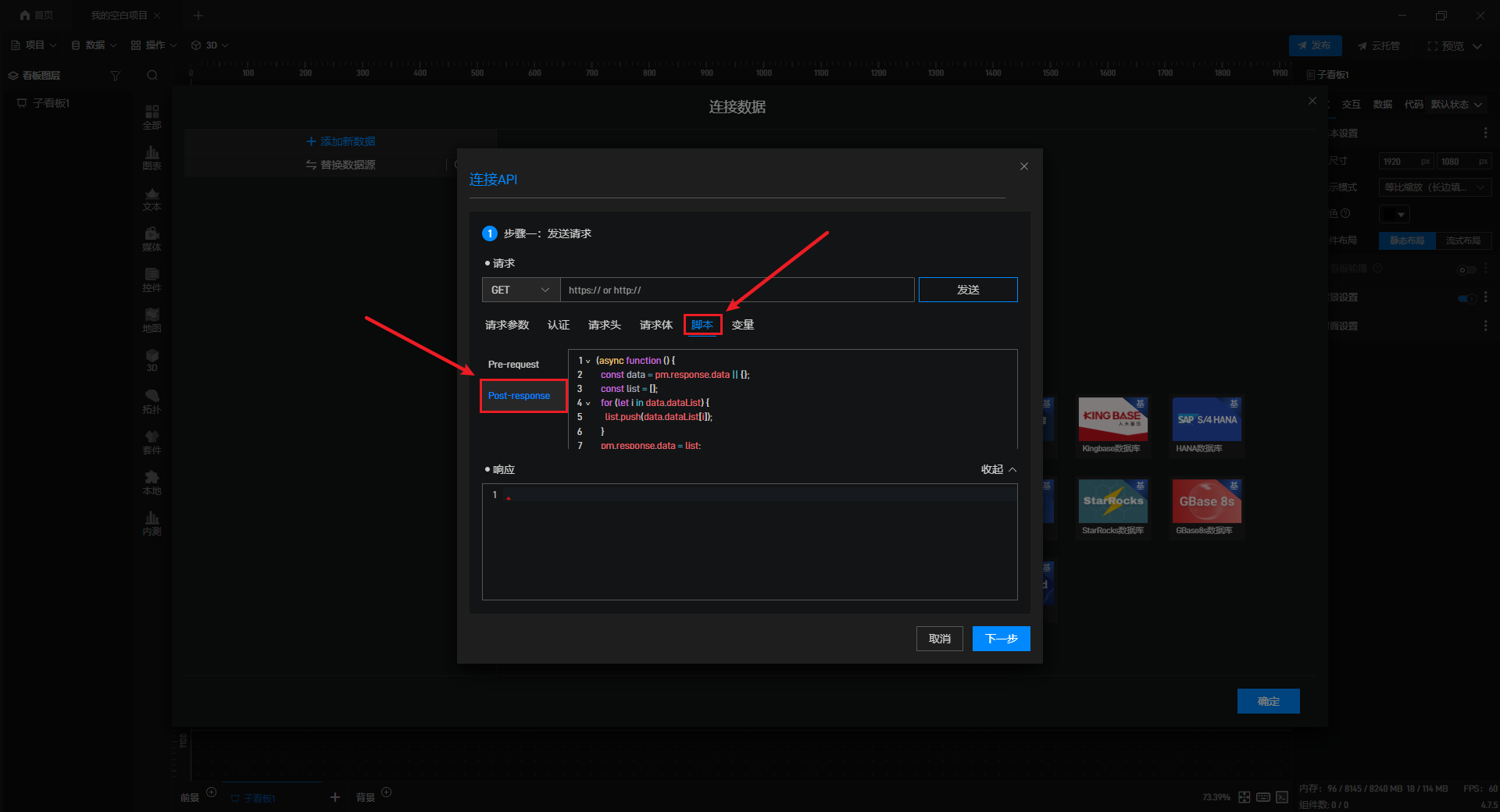Open the more-options dots for 基本设置
The width and height of the screenshot is (1500, 812).
click(x=1485, y=134)
